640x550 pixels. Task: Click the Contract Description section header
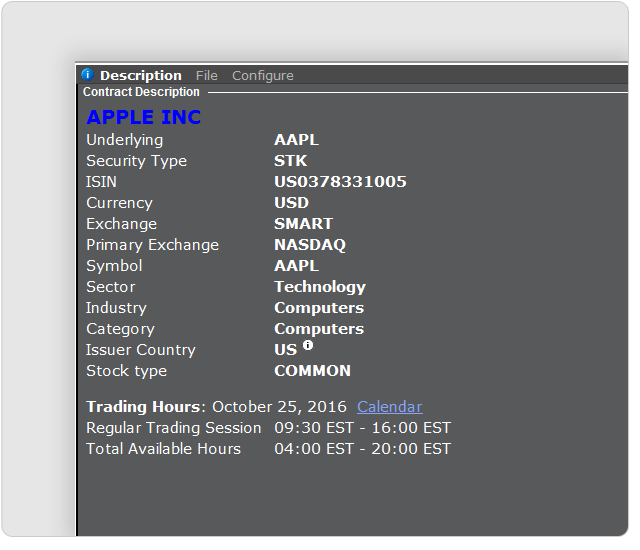coord(141,92)
